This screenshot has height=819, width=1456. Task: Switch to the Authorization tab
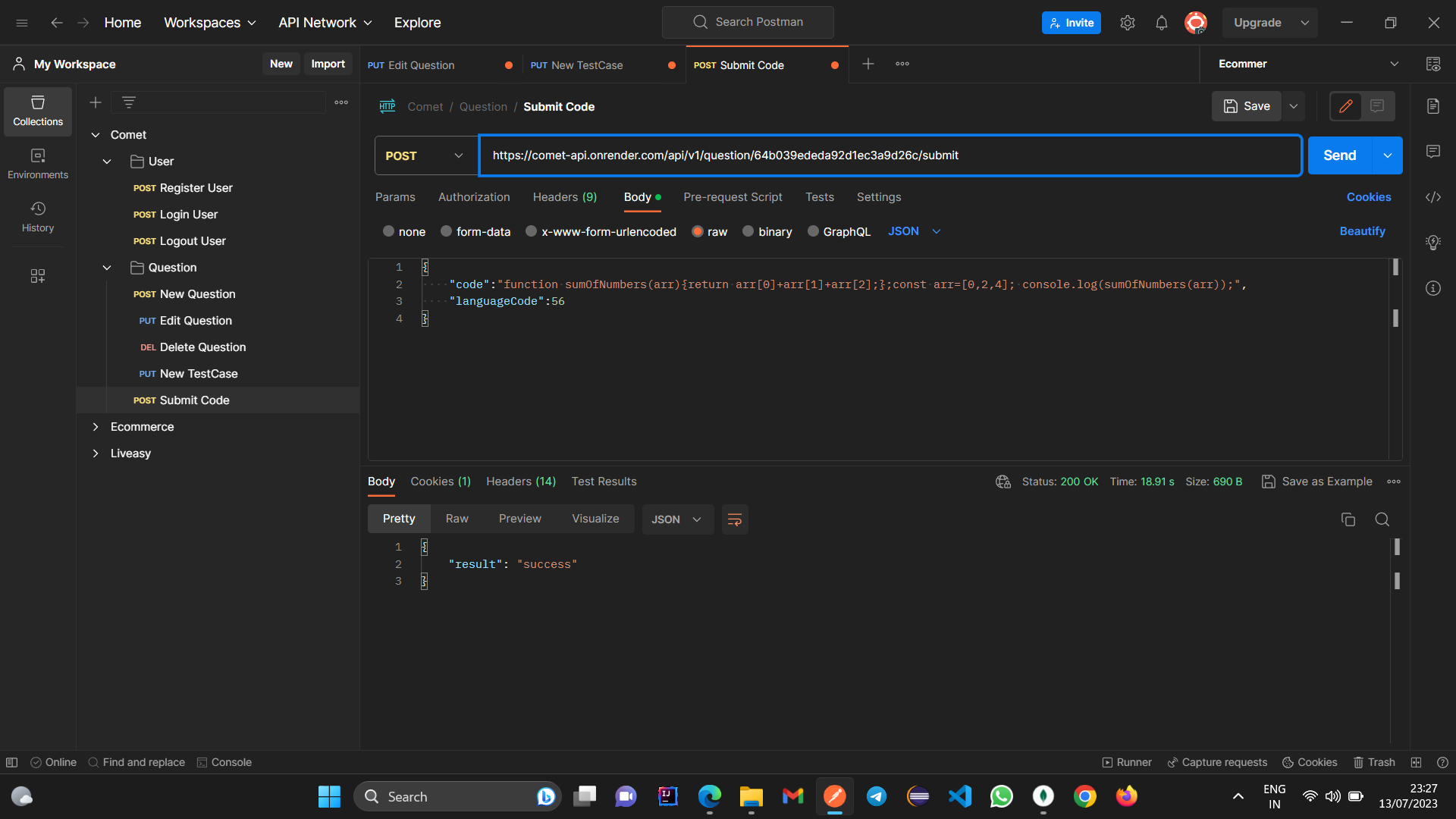pyautogui.click(x=473, y=197)
